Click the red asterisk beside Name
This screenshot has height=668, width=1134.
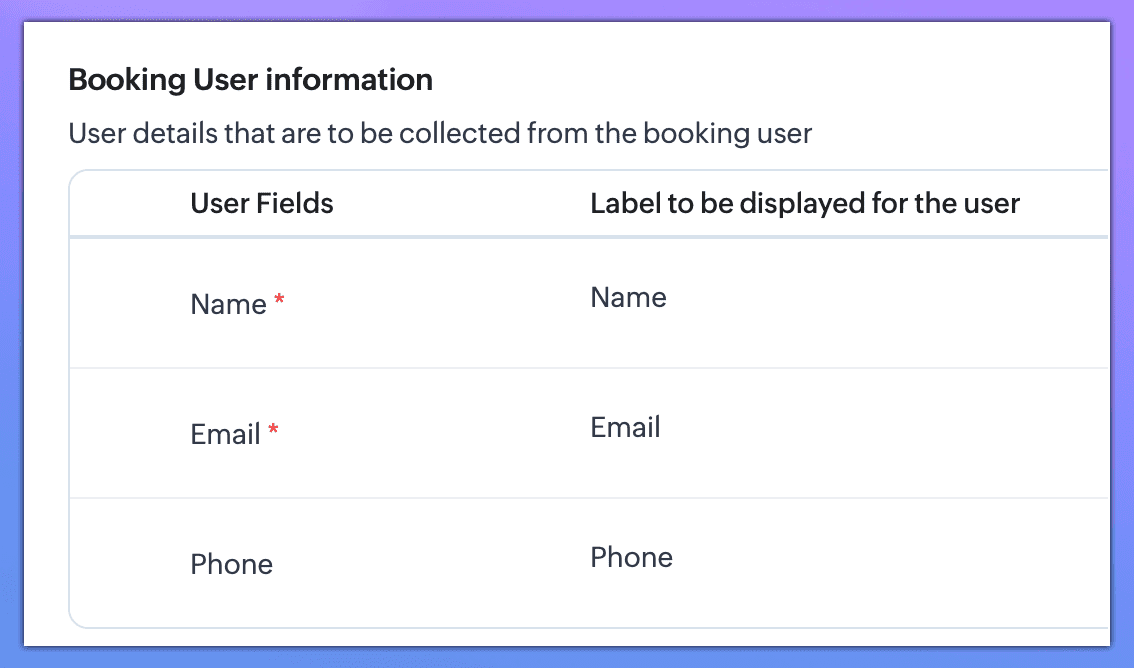pyautogui.click(x=280, y=300)
